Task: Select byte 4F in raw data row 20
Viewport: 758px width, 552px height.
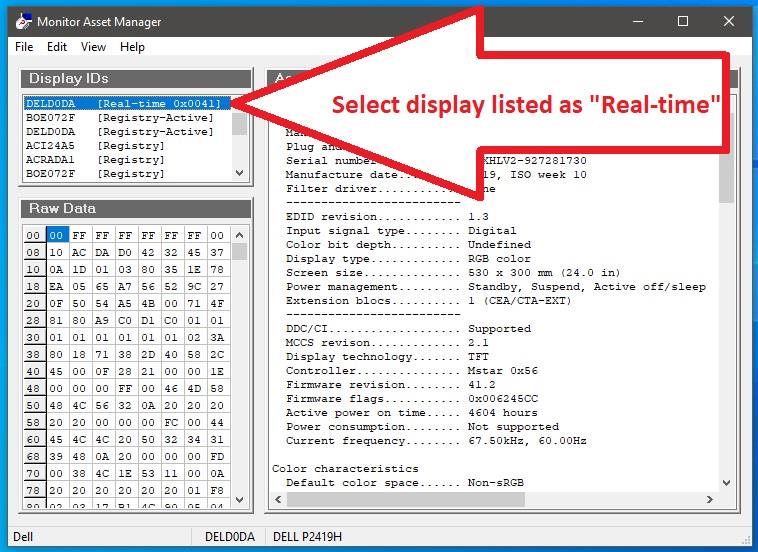Action: click(217, 303)
